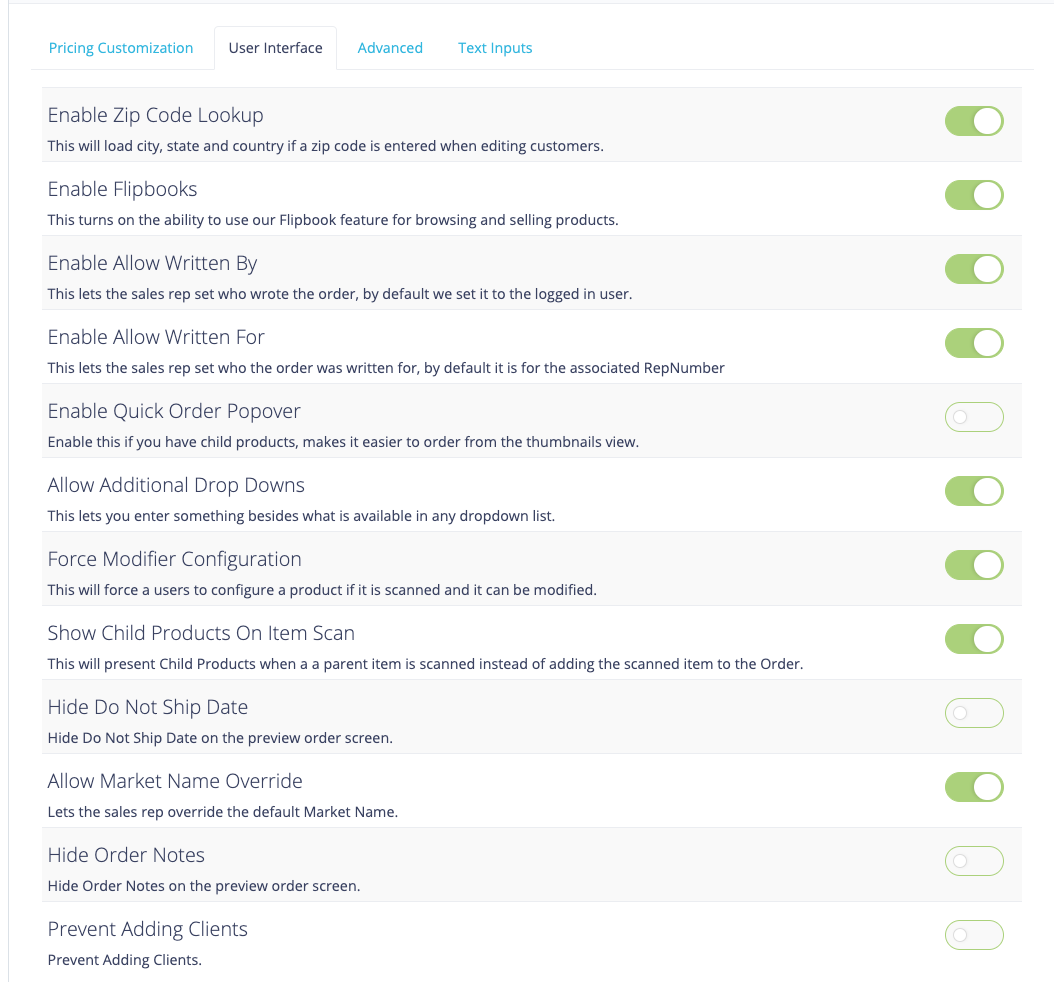
Task: Switch off Enable Allow Written For
Action: pos(974,343)
